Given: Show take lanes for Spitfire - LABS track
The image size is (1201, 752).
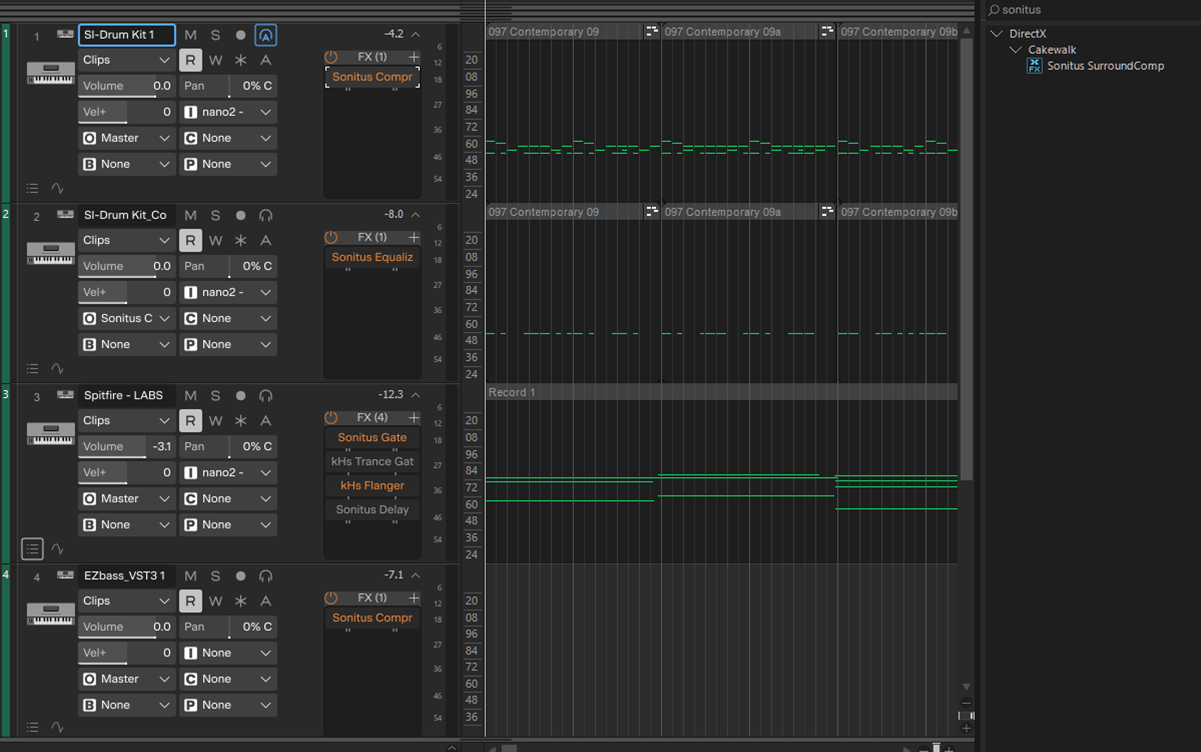Looking at the screenshot, I should [x=32, y=549].
